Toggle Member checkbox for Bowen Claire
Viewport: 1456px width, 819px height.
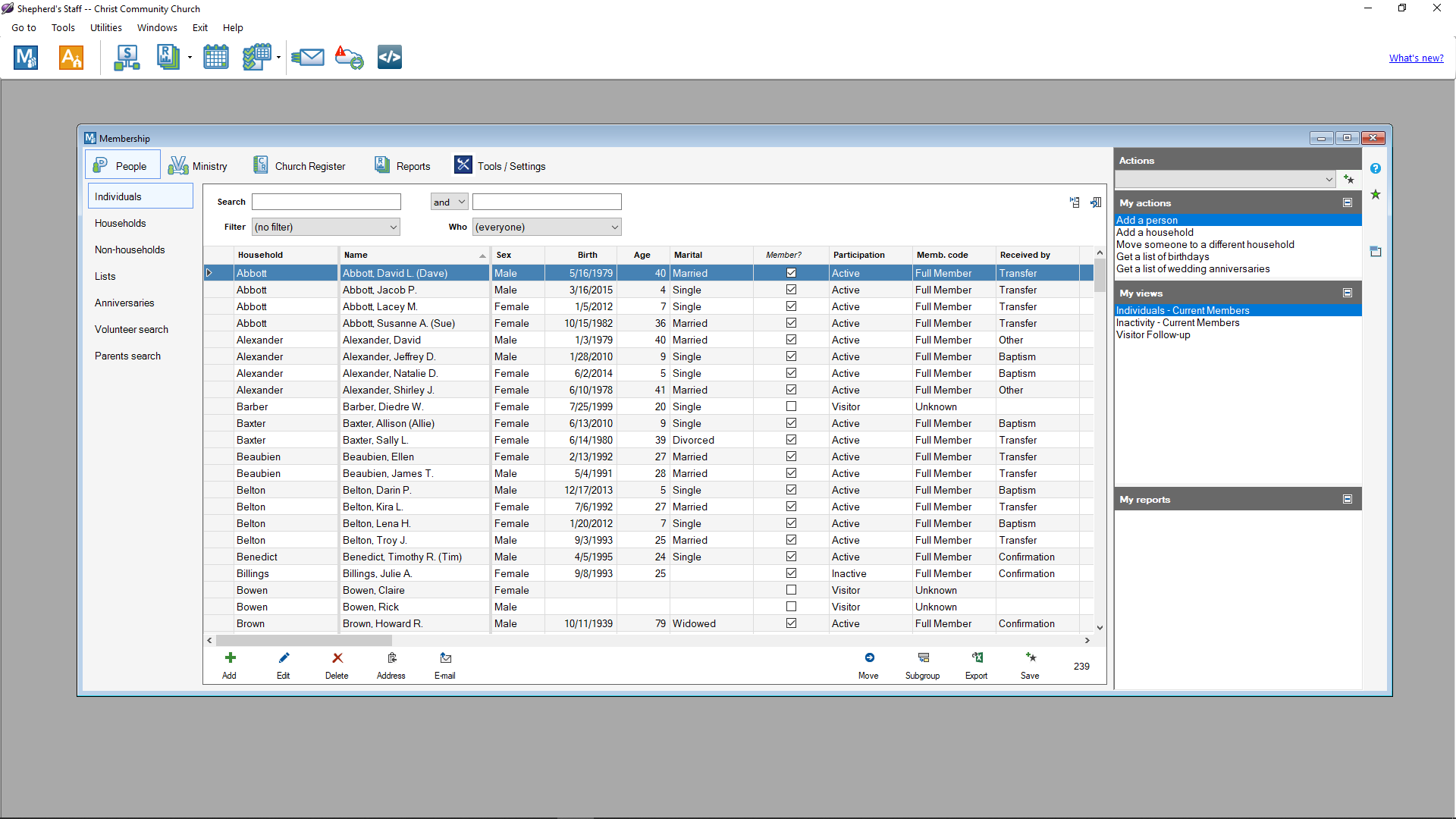coord(791,590)
